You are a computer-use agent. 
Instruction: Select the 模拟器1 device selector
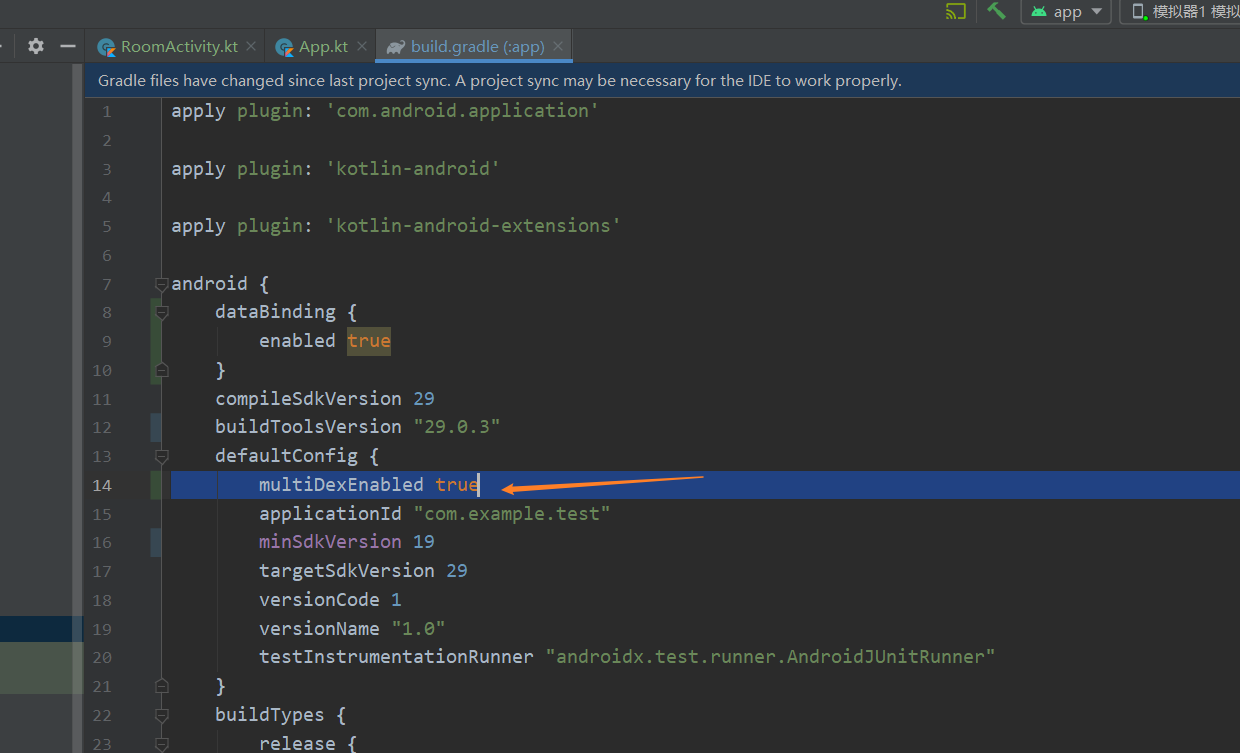coord(1180,11)
